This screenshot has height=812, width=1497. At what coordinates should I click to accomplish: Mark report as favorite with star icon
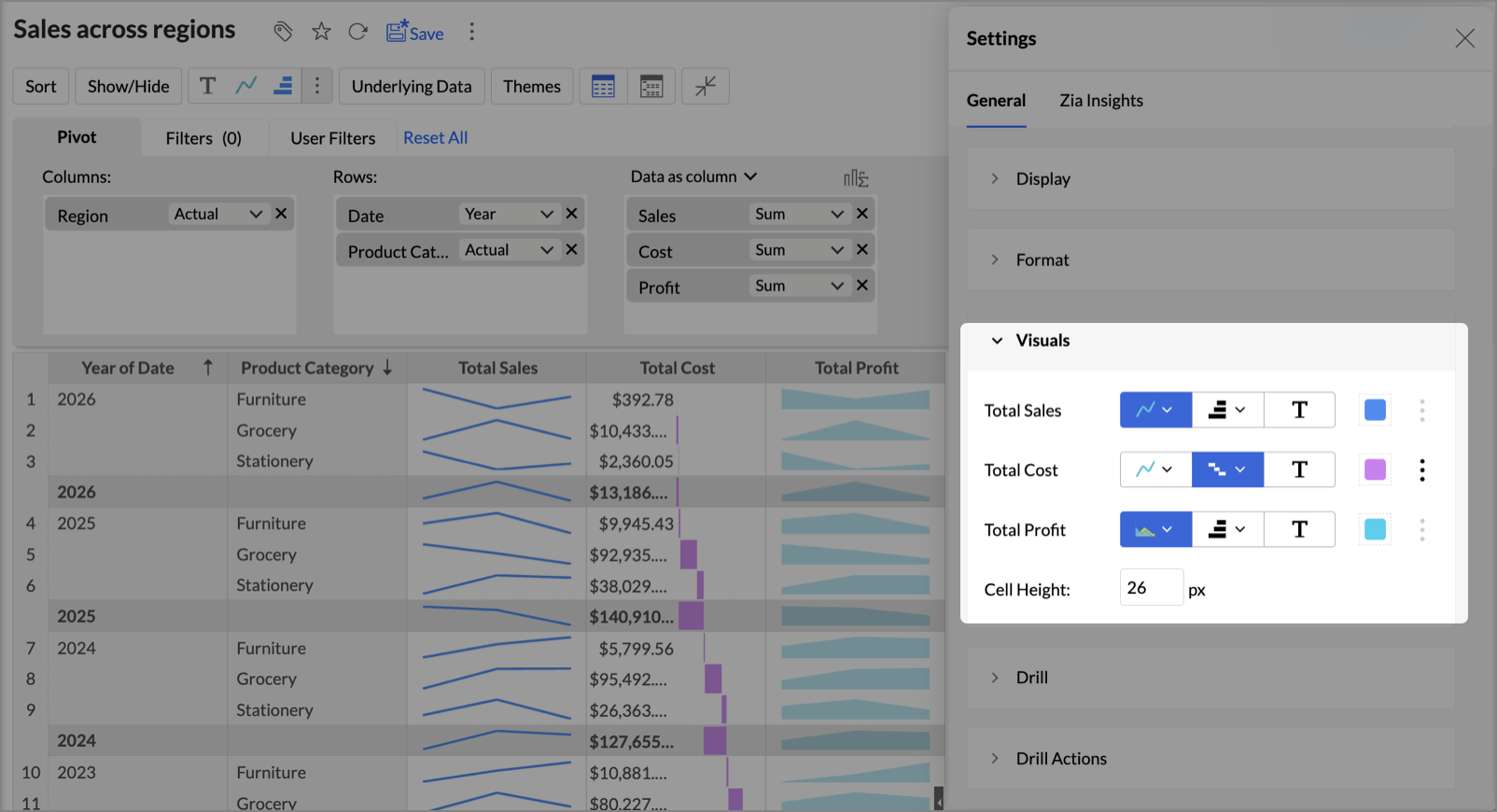[x=321, y=33]
